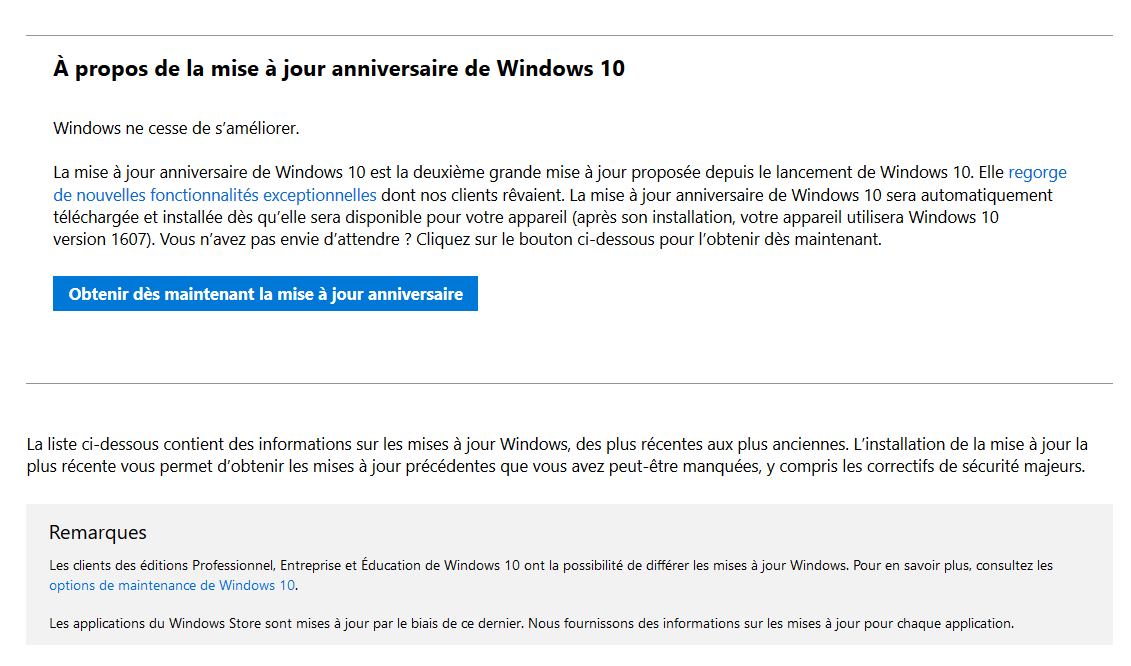This screenshot has width=1131, height=666.
Task: Click the 'Windows ne cesse de s'améliorer' sentence
Action: (176, 128)
